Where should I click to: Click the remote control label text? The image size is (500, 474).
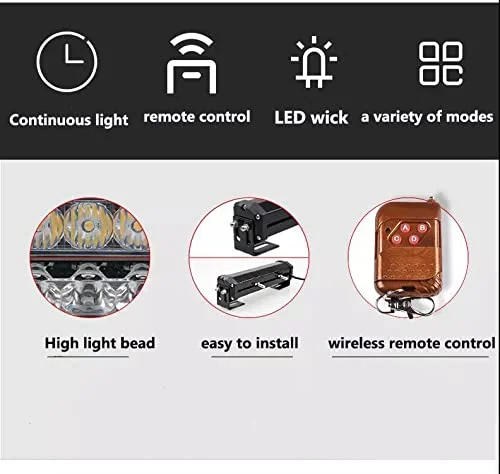coord(197,117)
